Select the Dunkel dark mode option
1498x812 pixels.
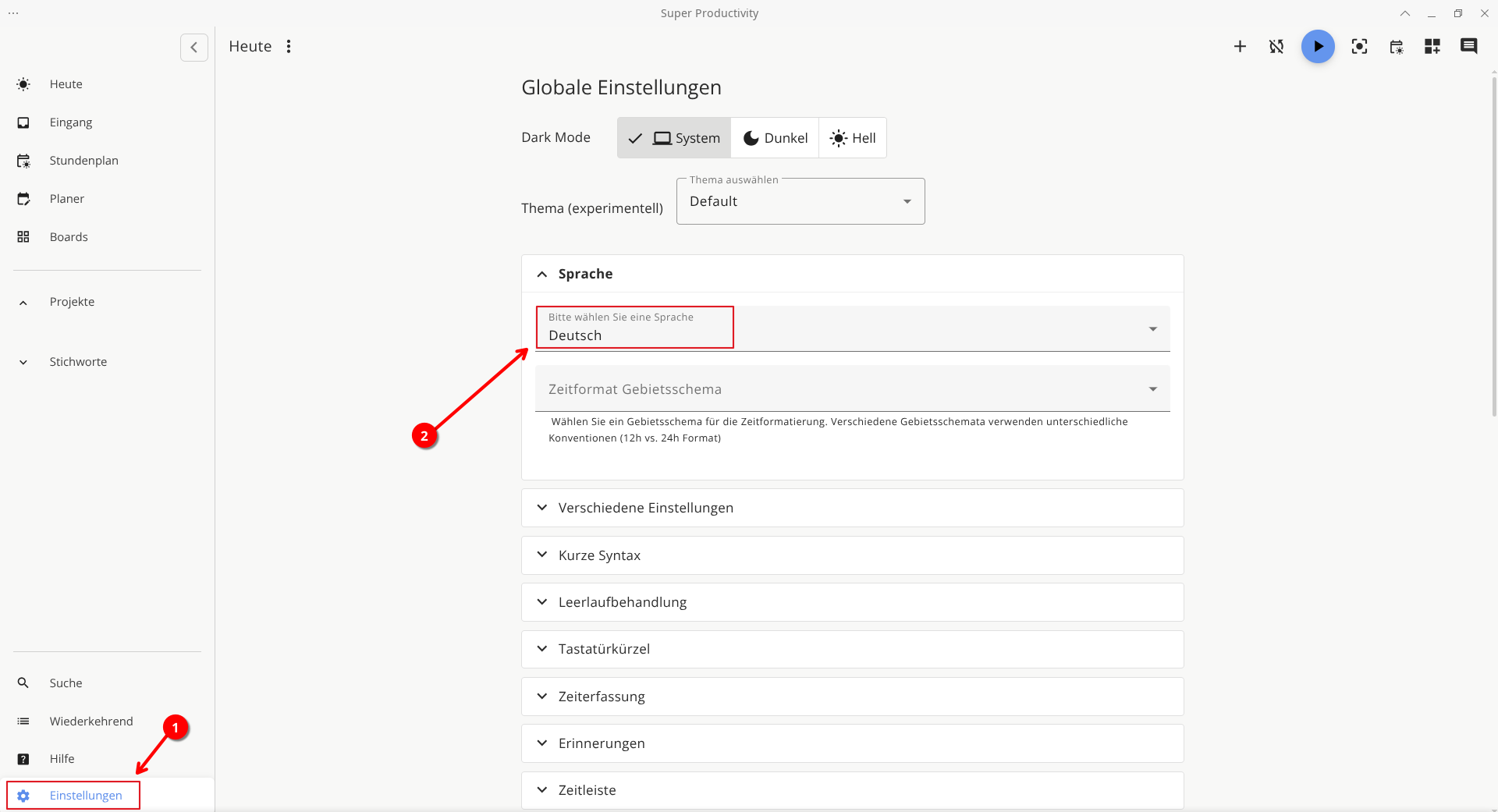[774, 137]
